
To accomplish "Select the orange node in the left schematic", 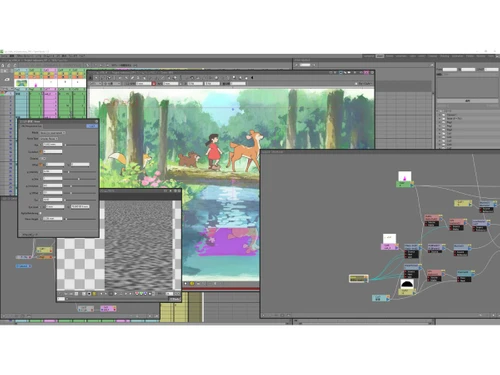I will pos(45,257).
